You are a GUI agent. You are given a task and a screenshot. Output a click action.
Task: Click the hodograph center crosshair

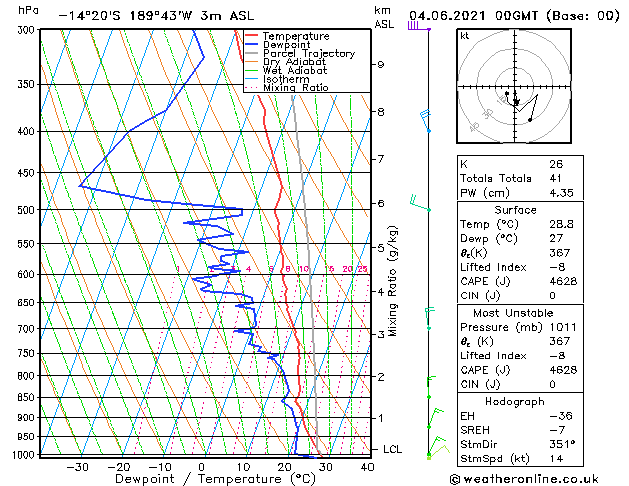point(515,87)
